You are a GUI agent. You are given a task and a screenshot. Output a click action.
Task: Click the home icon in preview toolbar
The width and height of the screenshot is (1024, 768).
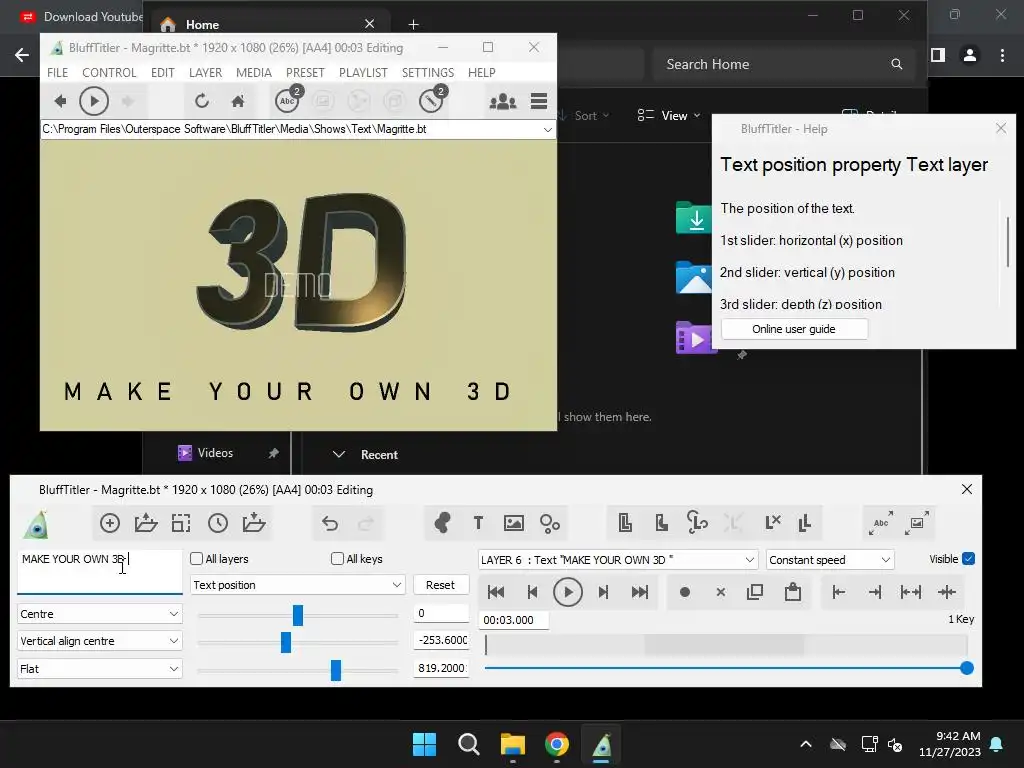click(238, 101)
